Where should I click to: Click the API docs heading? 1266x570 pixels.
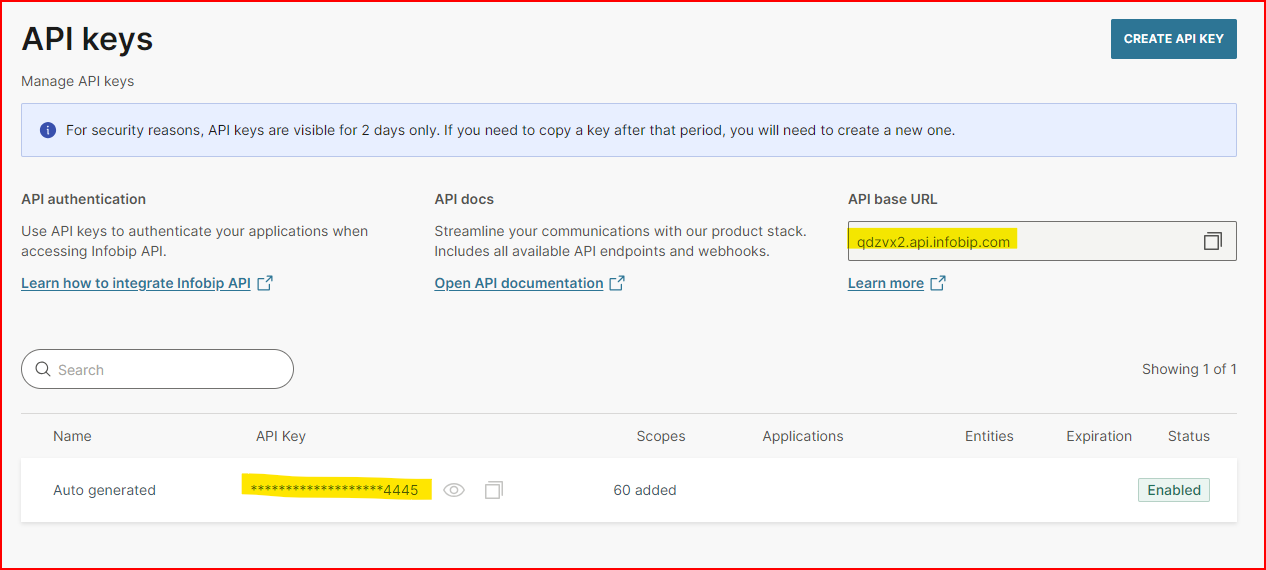pos(464,199)
